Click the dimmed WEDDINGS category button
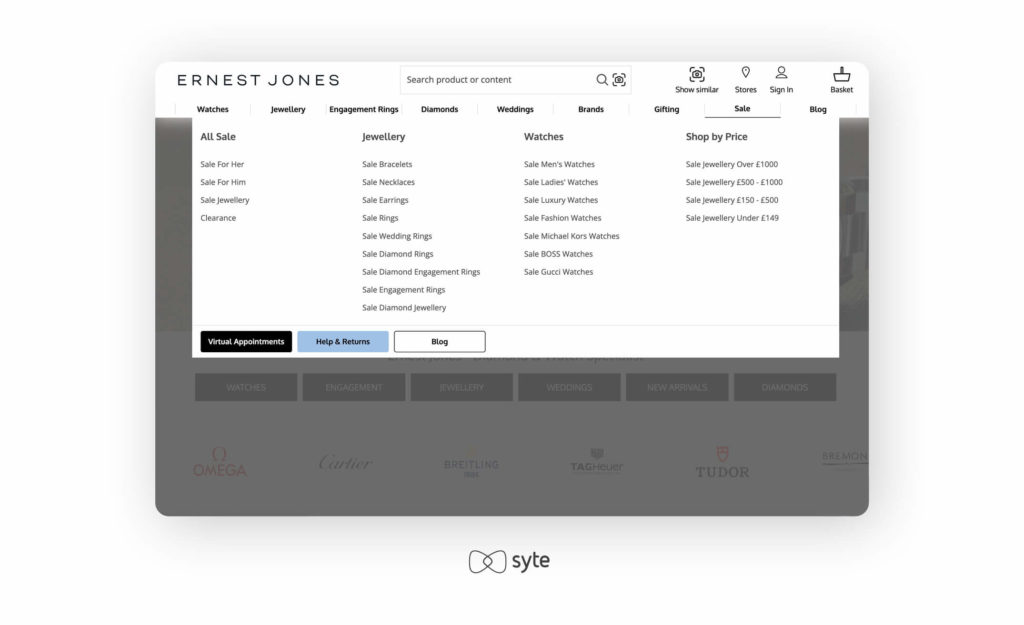 point(569,387)
